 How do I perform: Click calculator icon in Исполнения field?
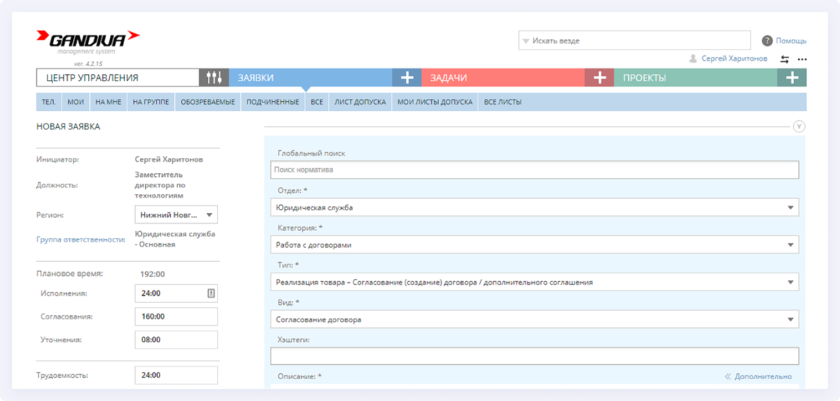211,293
